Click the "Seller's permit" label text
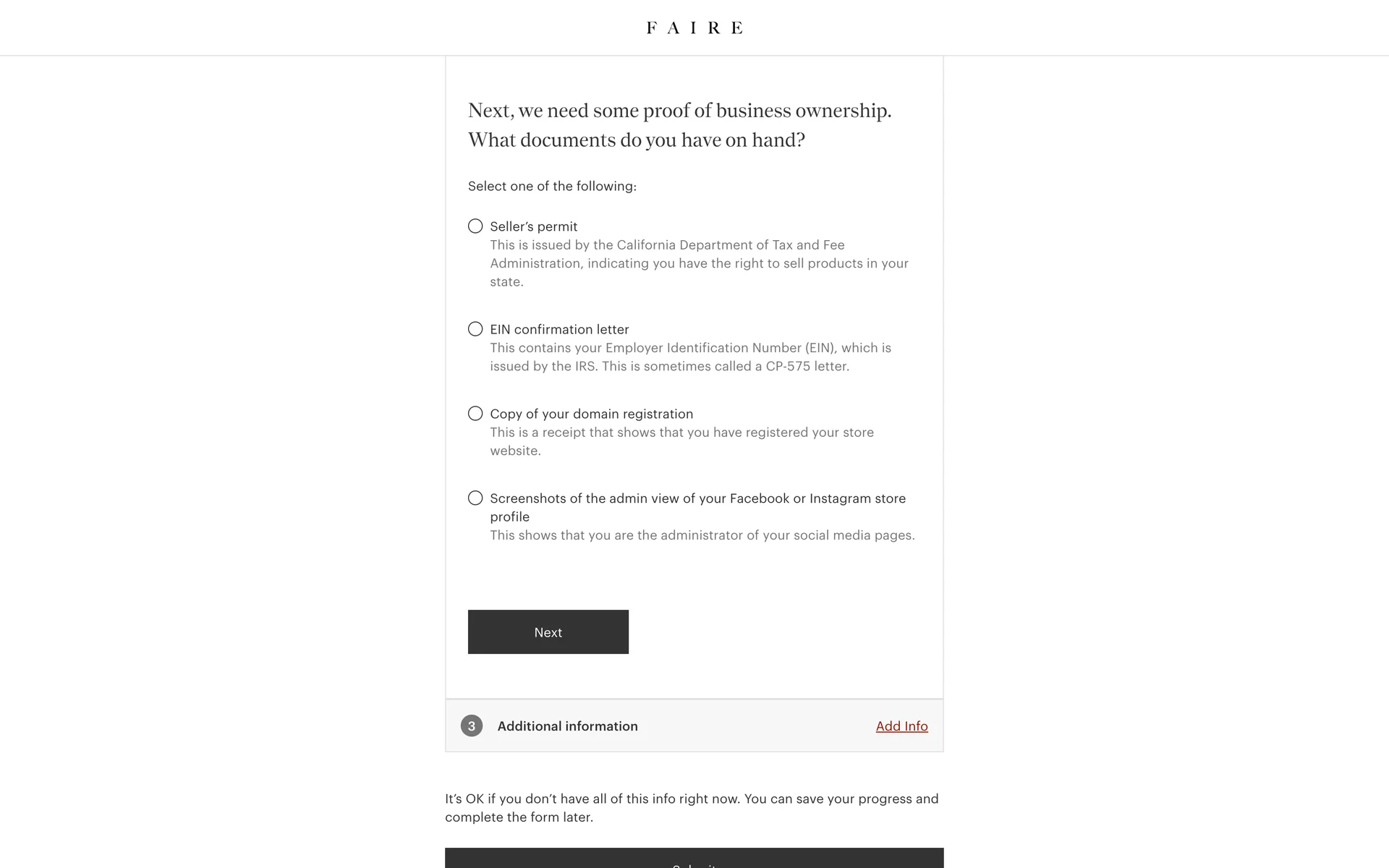 533,226
